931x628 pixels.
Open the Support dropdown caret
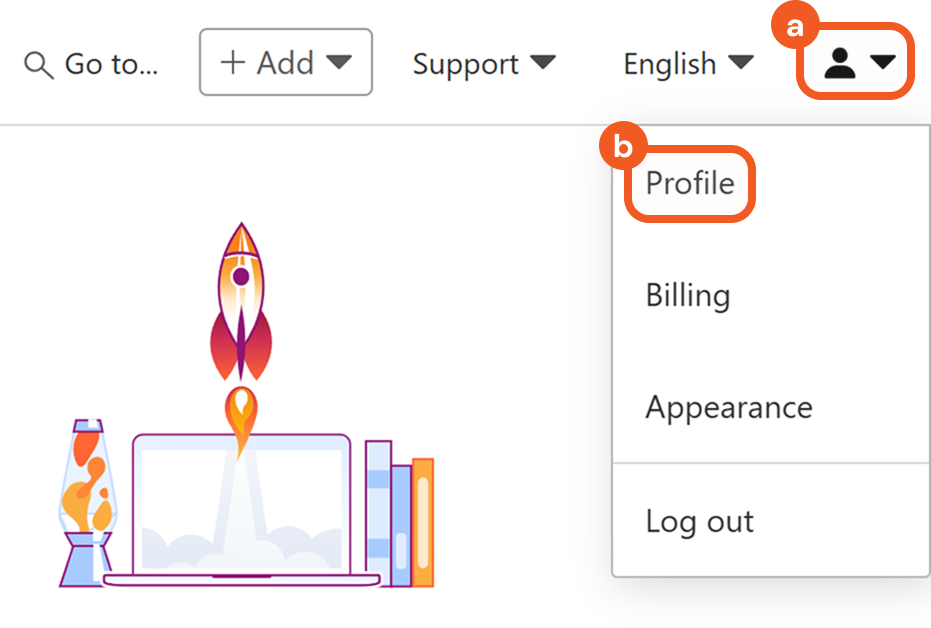(543, 63)
